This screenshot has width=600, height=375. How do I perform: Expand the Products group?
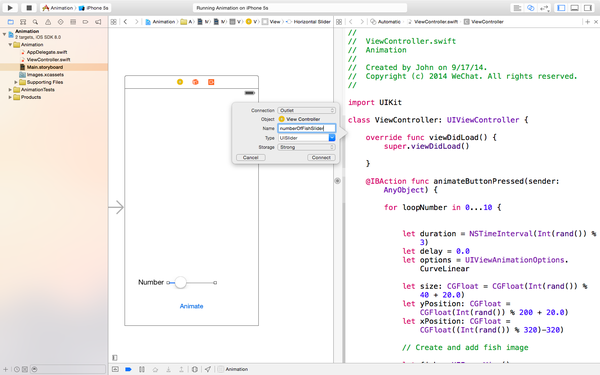pos(10,97)
